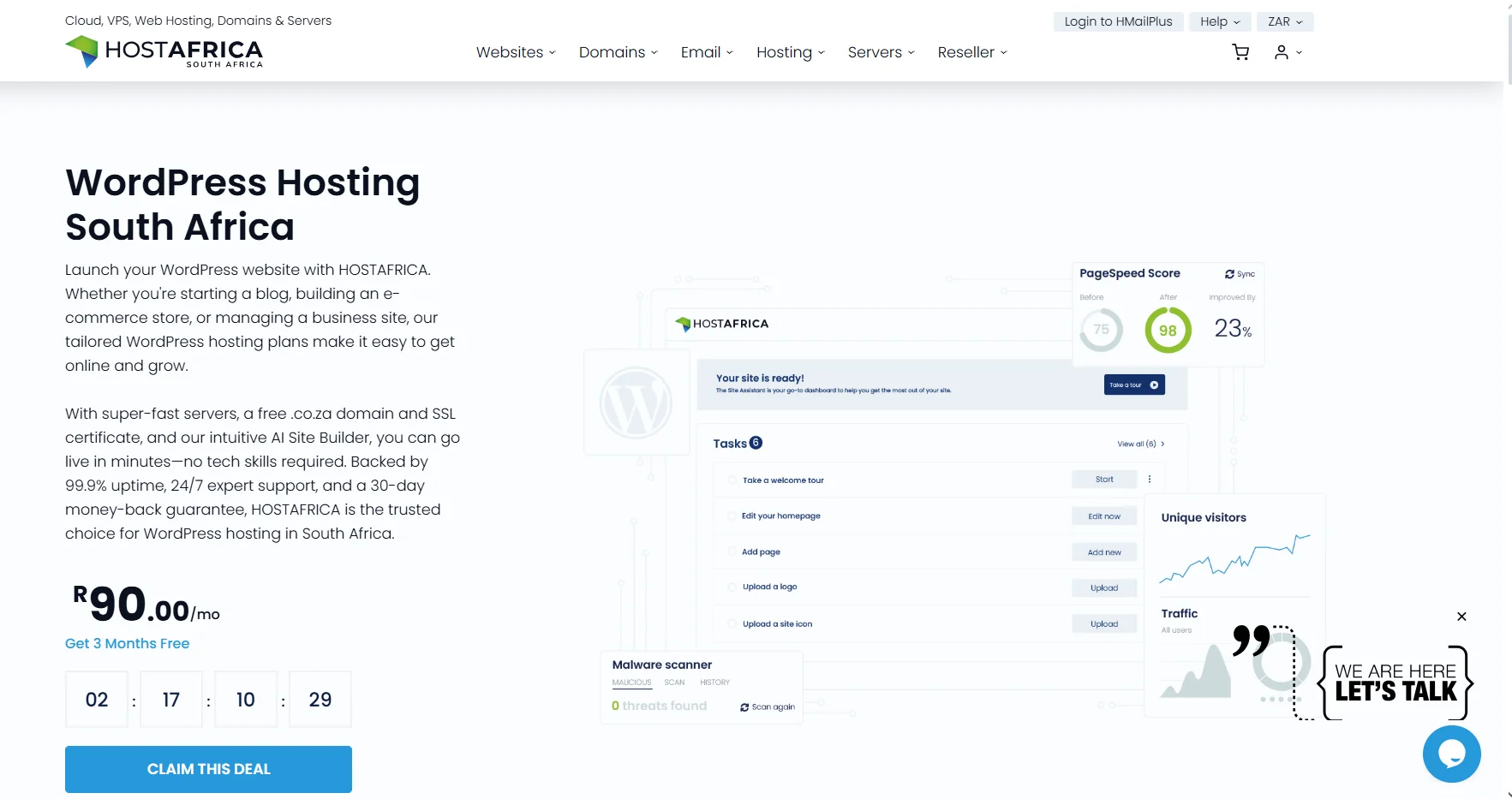
Task: Expand the Servers menu
Action: pyautogui.click(x=882, y=52)
